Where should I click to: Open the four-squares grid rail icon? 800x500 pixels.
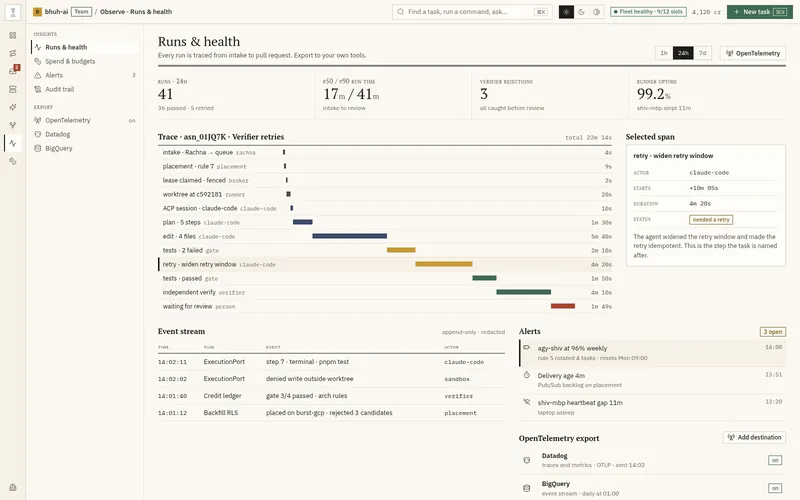[13, 35]
